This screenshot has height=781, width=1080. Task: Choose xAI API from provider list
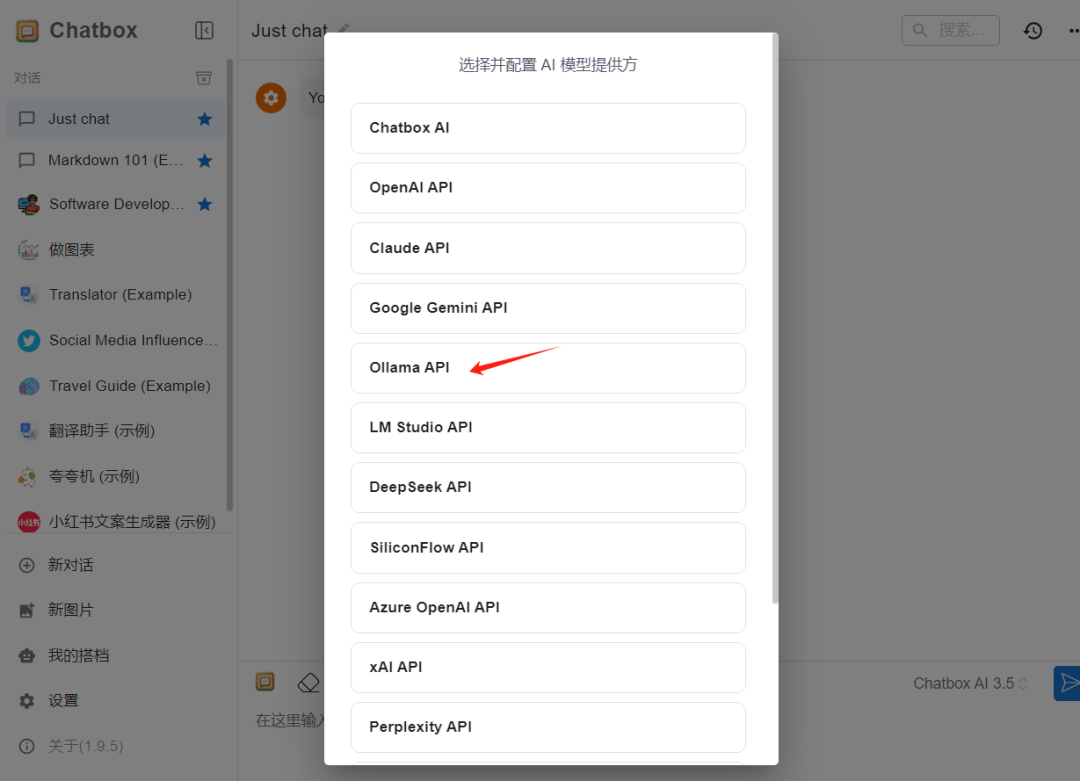click(548, 667)
